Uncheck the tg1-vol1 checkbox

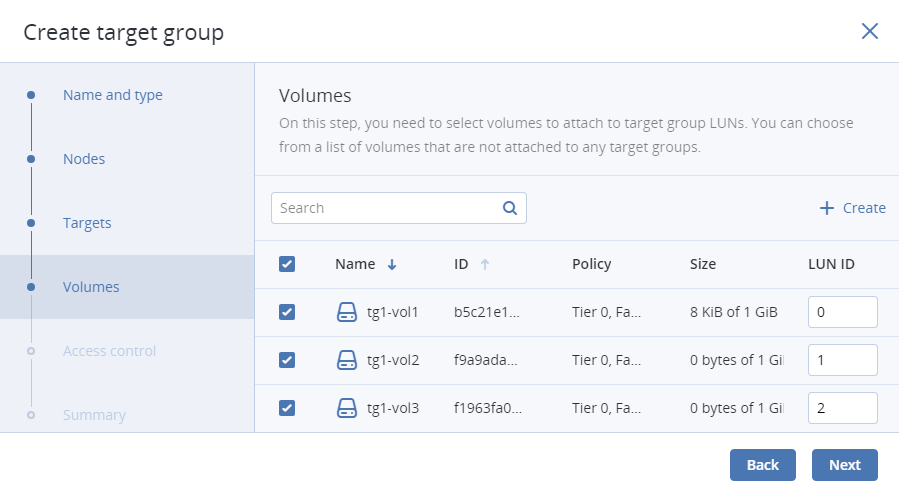click(x=287, y=312)
